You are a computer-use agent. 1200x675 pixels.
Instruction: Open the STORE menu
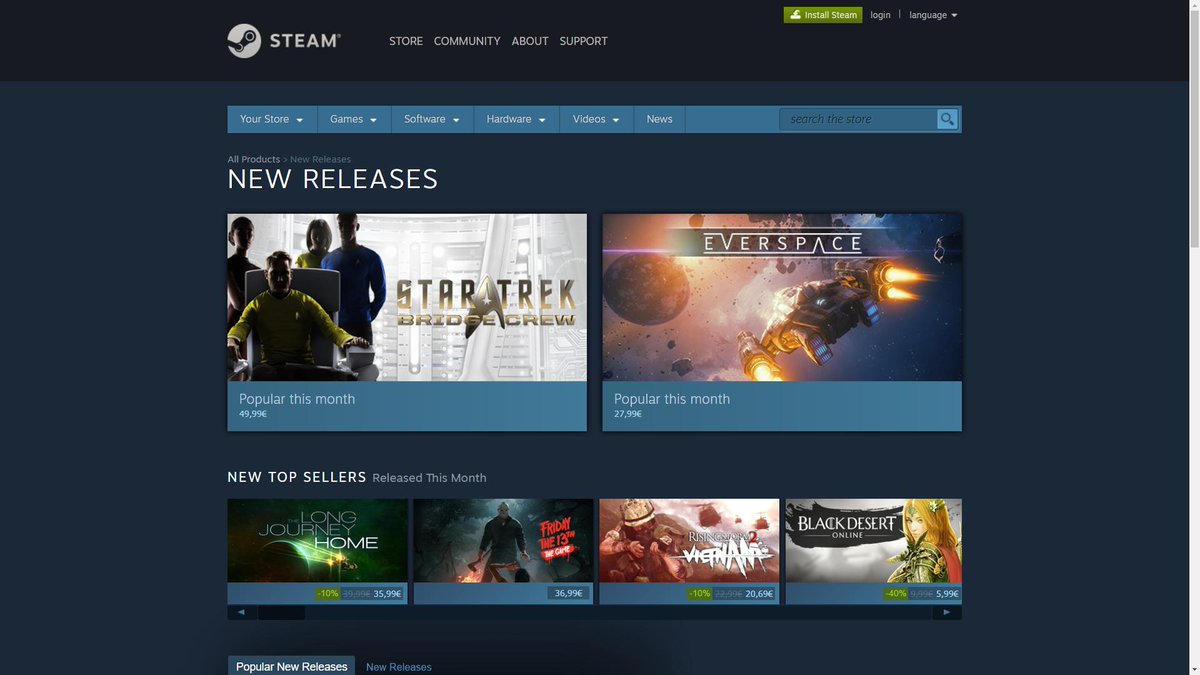coord(406,41)
